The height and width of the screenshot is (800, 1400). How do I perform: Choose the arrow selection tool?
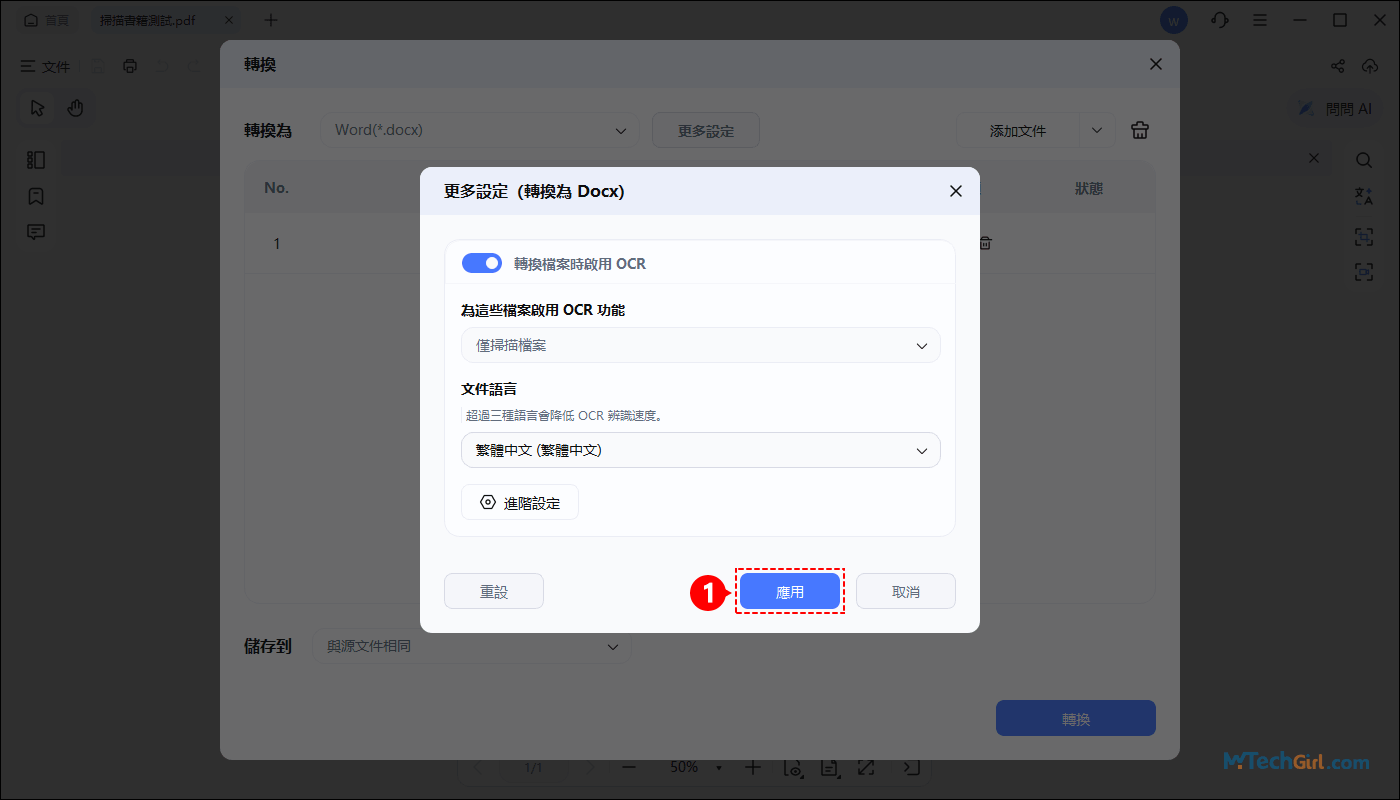(x=38, y=108)
